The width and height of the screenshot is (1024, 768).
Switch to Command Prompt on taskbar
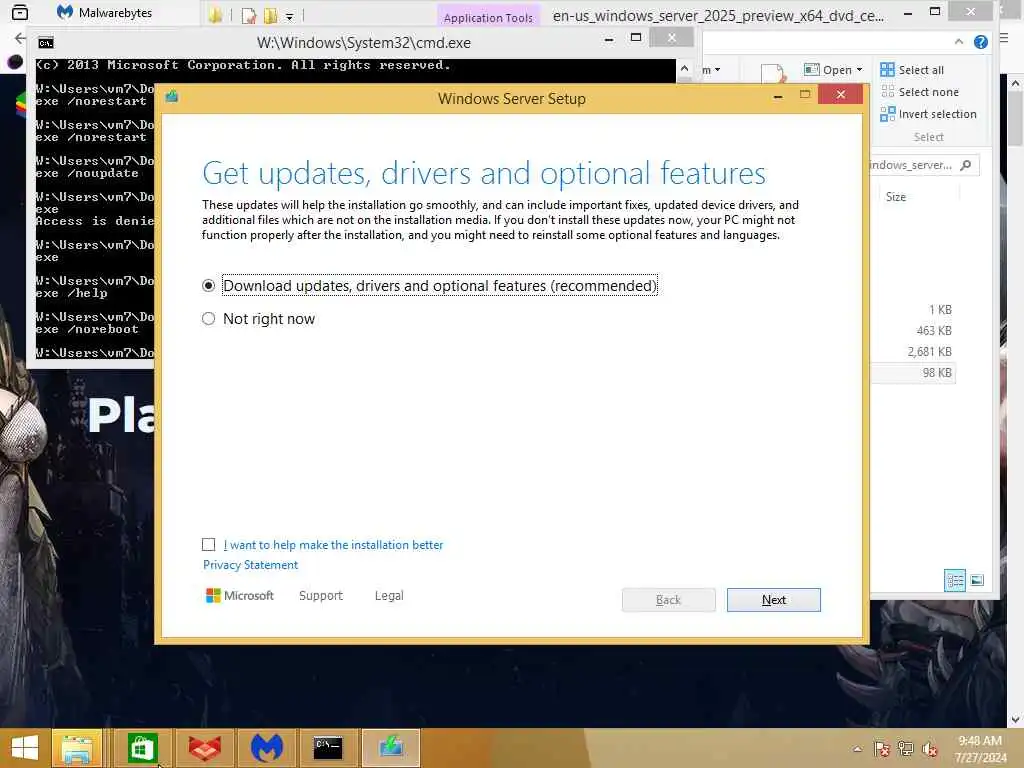pos(328,748)
